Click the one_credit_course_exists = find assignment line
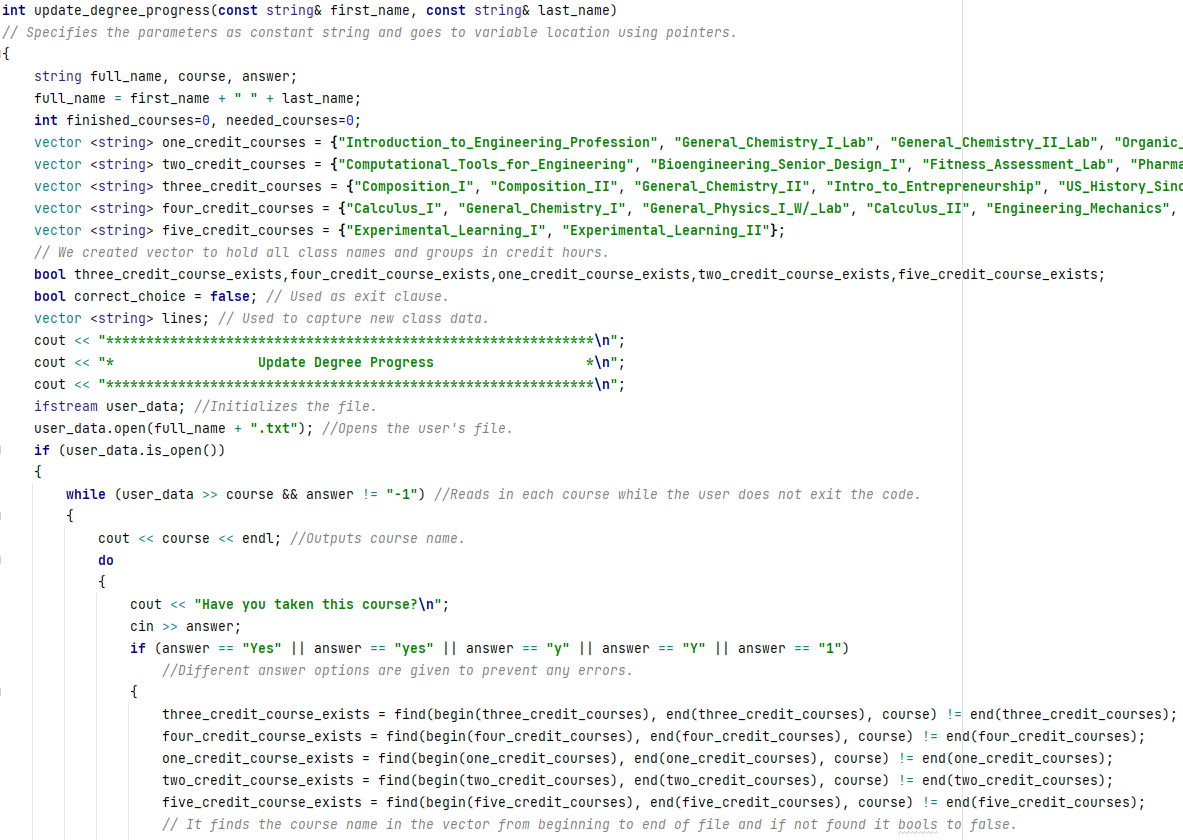The image size is (1183, 840). [638, 758]
